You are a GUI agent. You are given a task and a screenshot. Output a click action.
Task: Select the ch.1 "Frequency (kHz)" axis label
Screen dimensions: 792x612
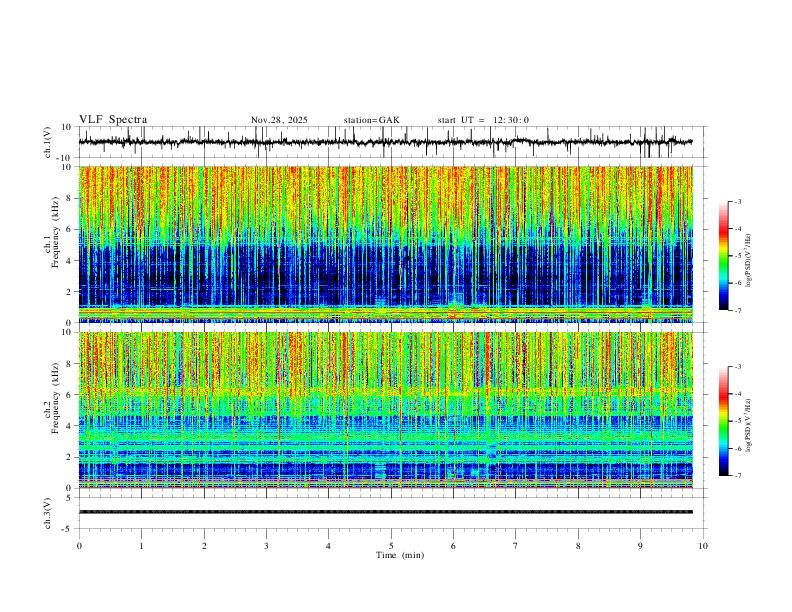click(55, 232)
